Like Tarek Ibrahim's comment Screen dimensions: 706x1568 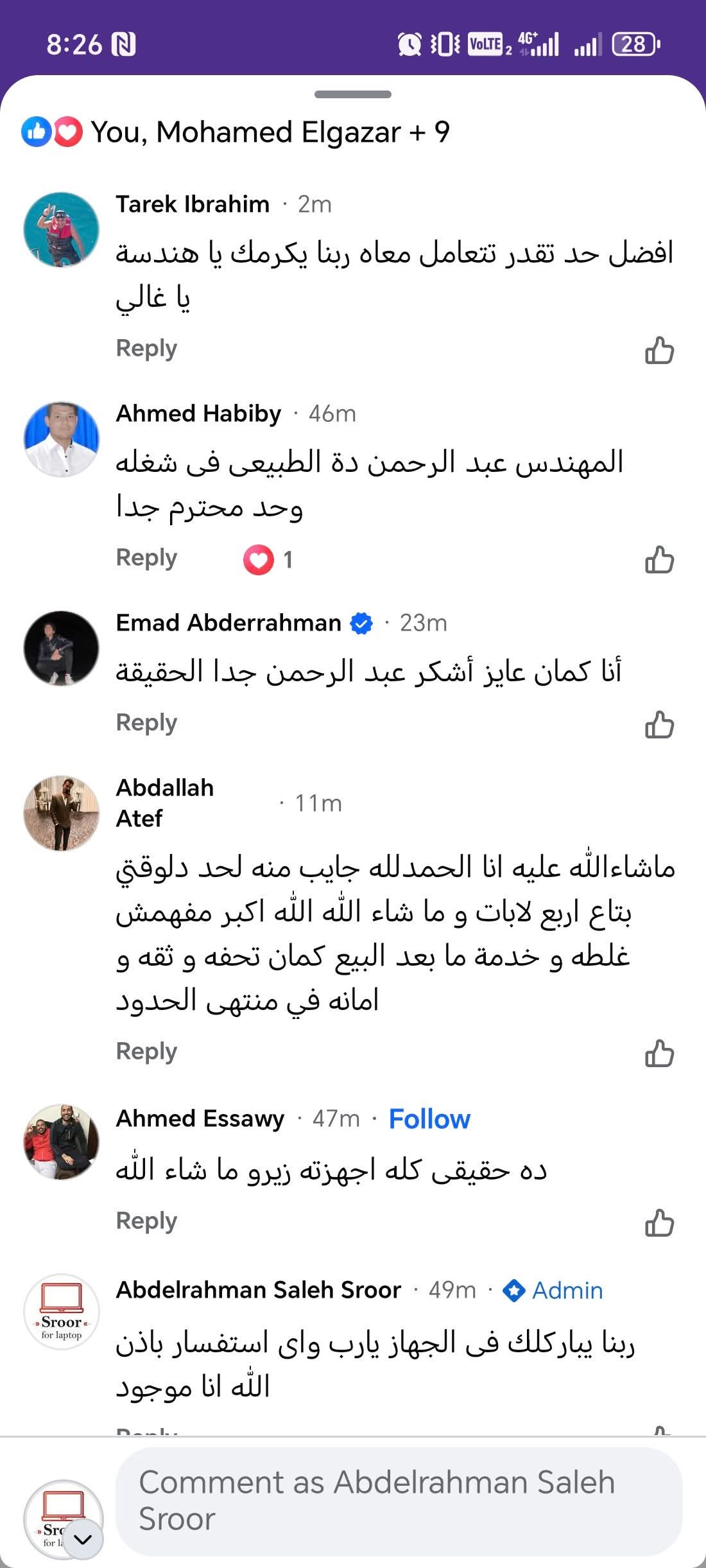pos(659,351)
